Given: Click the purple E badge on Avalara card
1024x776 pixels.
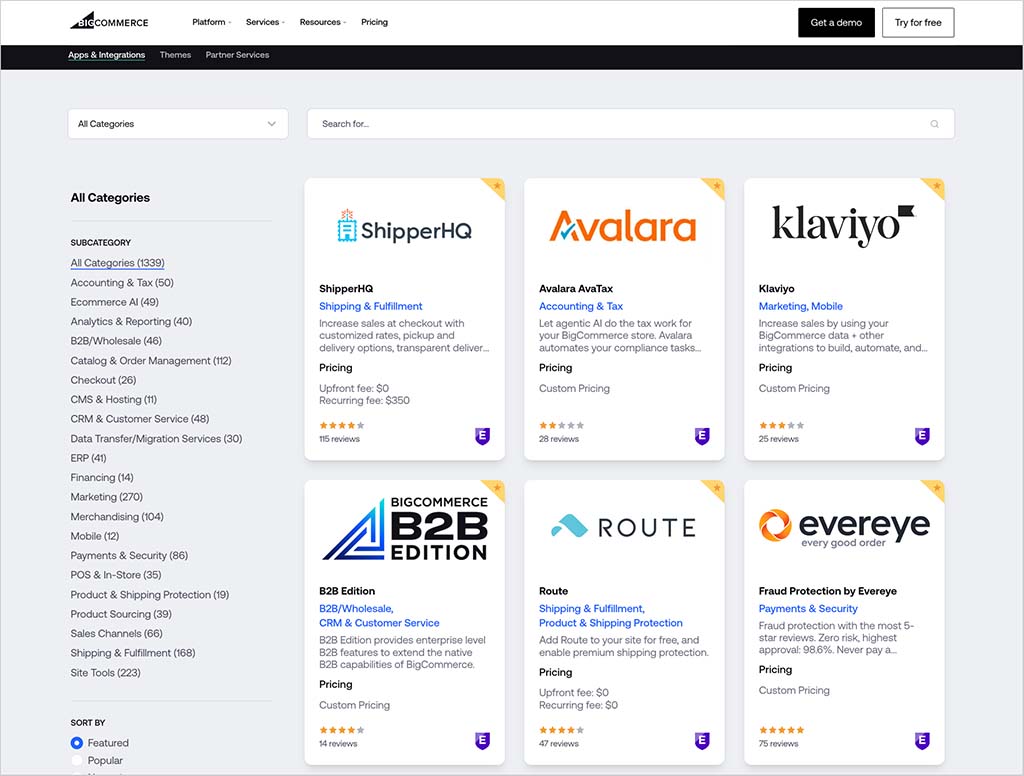Looking at the screenshot, I should (702, 436).
